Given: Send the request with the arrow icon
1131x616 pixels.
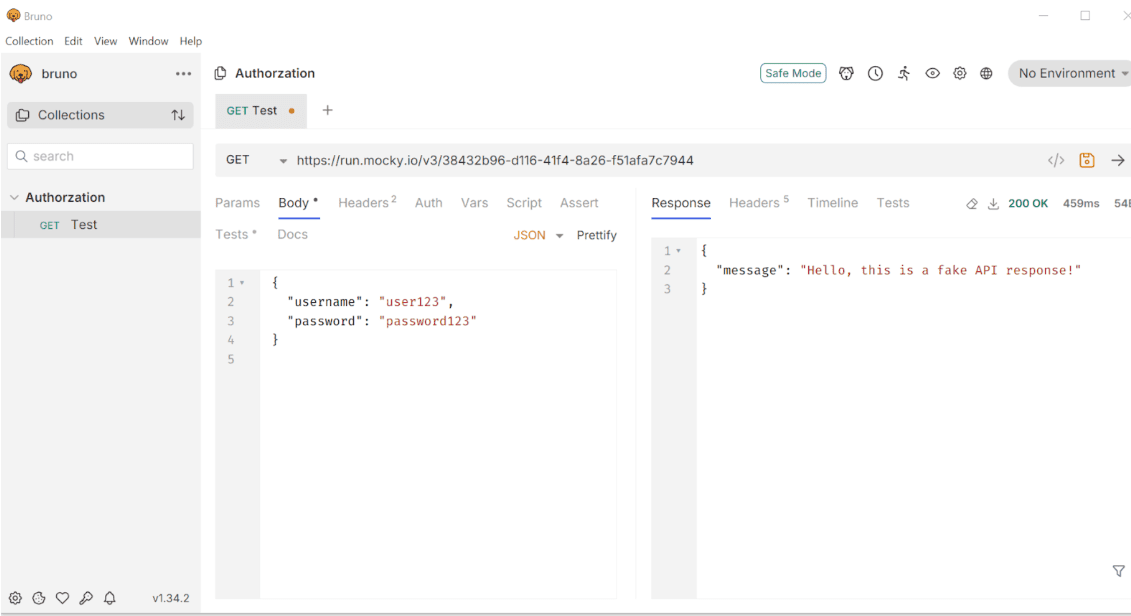Looking at the screenshot, I should click(x=1117, y=160).
